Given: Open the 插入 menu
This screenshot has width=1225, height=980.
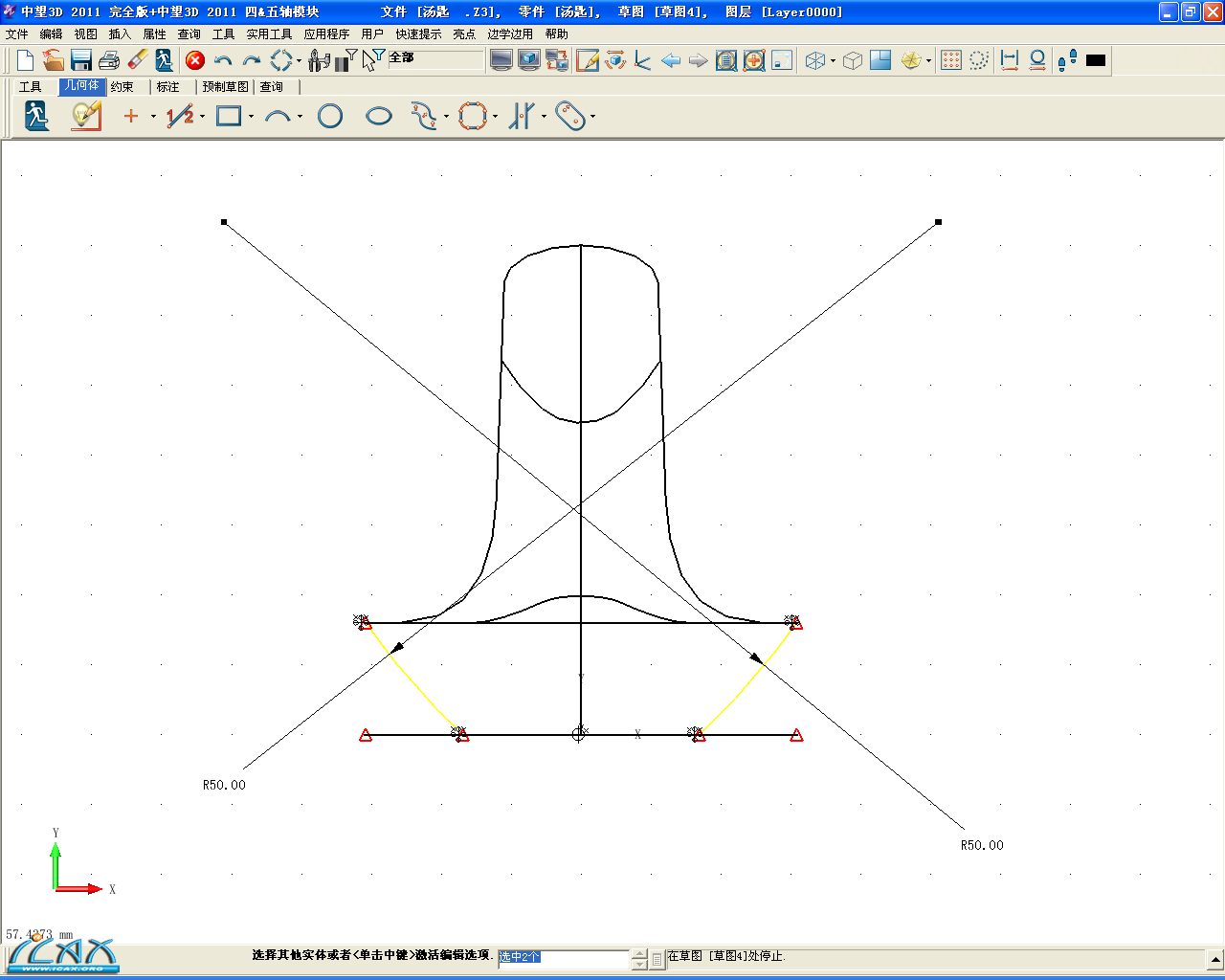Looking at the screenshot, I should [120, 34].
